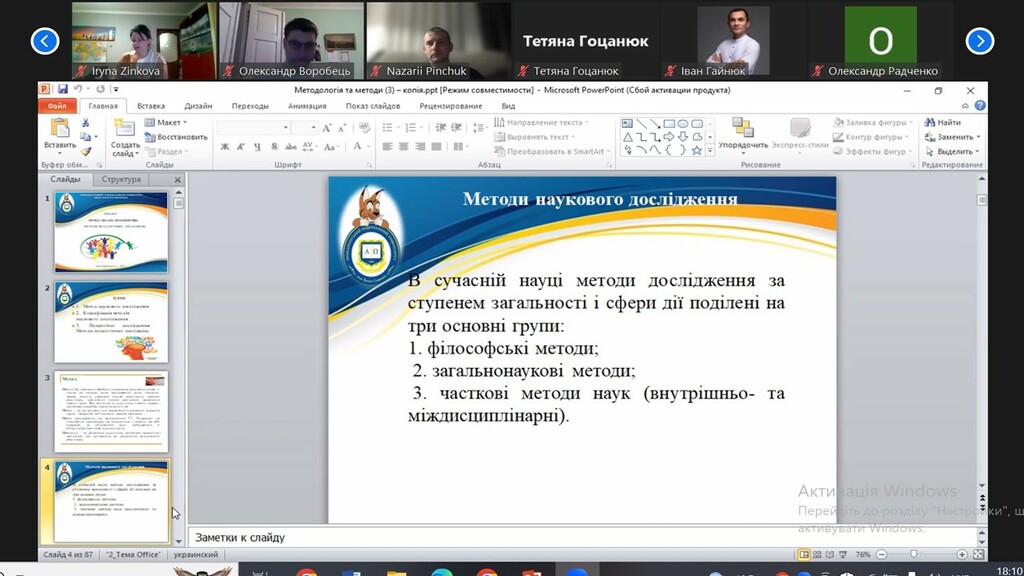Click the Упорядочить arrange icon

coord(743,128)
